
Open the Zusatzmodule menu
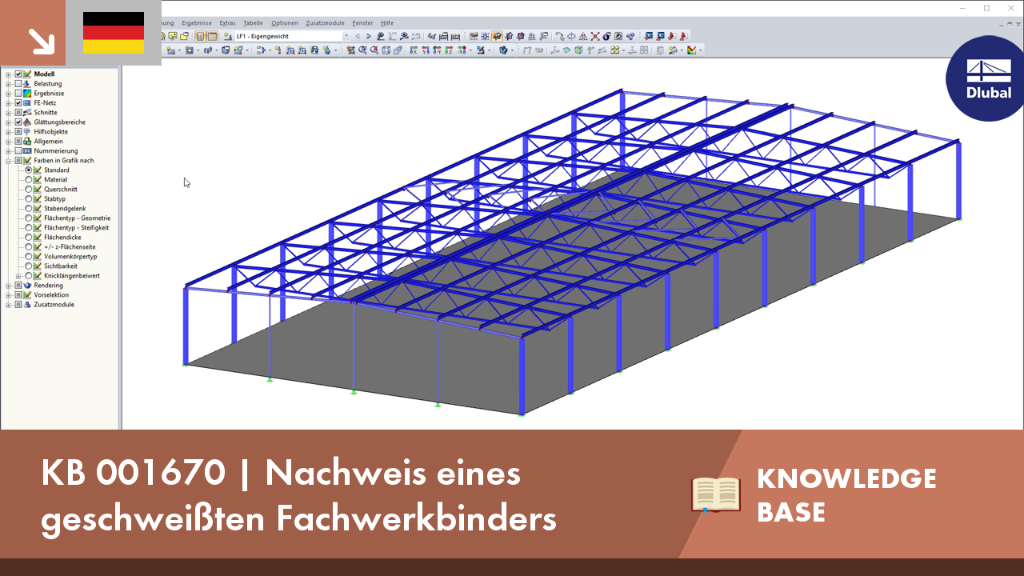[325, 23]
